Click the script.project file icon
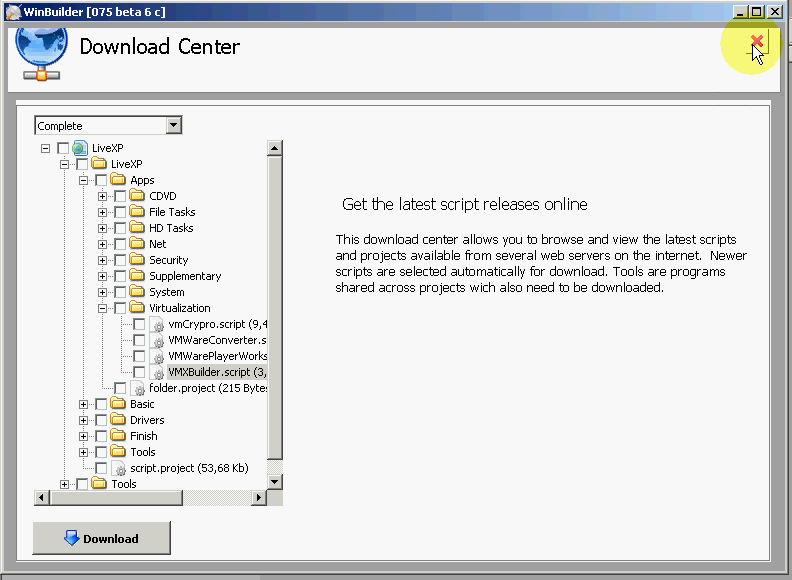This screenshot has height=580, width=792. [119, 468]
